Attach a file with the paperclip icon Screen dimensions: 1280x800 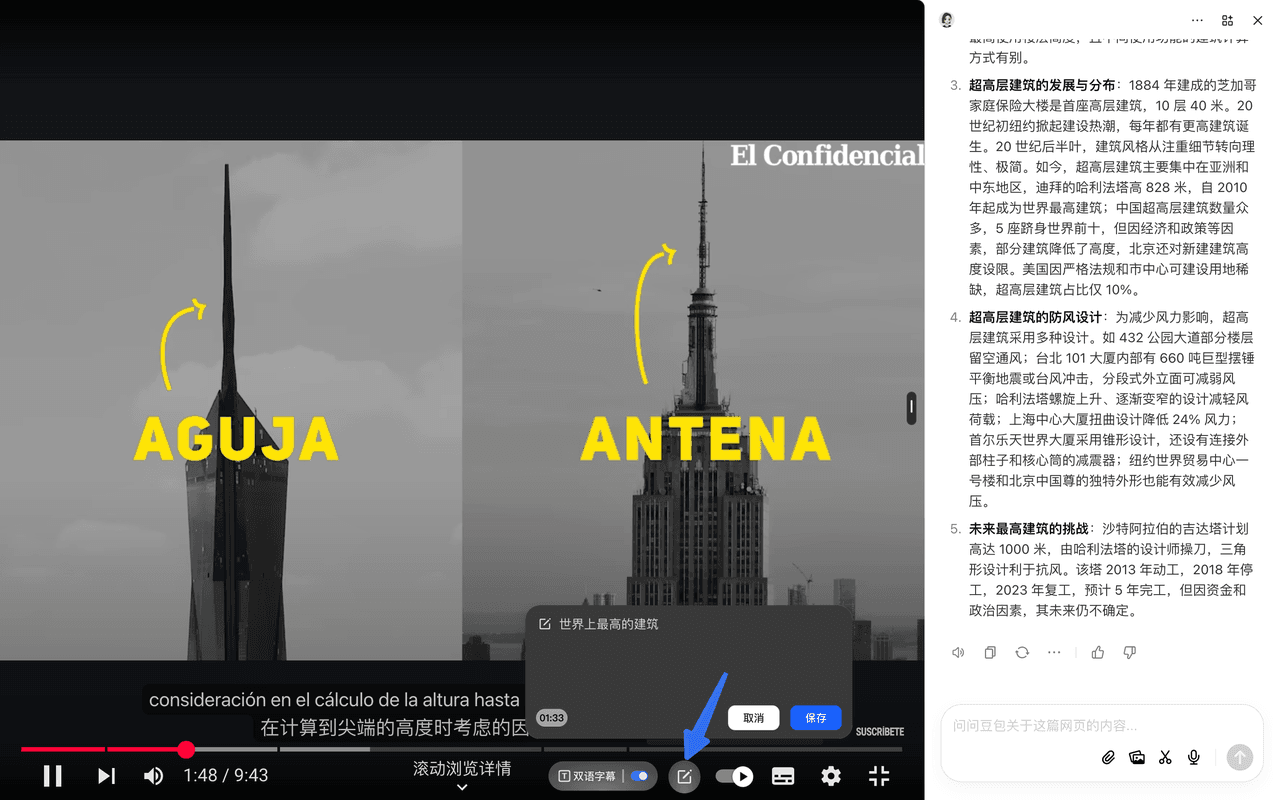tap(1108, 758)
